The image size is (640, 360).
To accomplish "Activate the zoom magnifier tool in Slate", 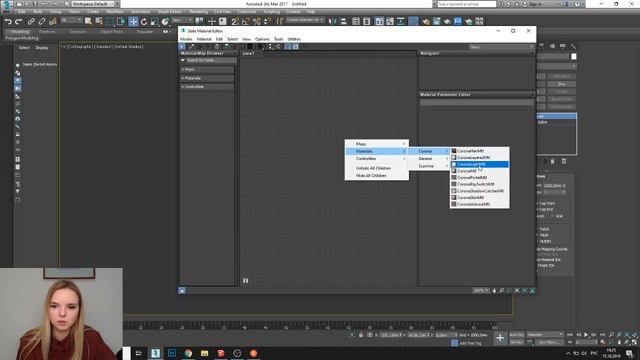I will pos(502,291).
